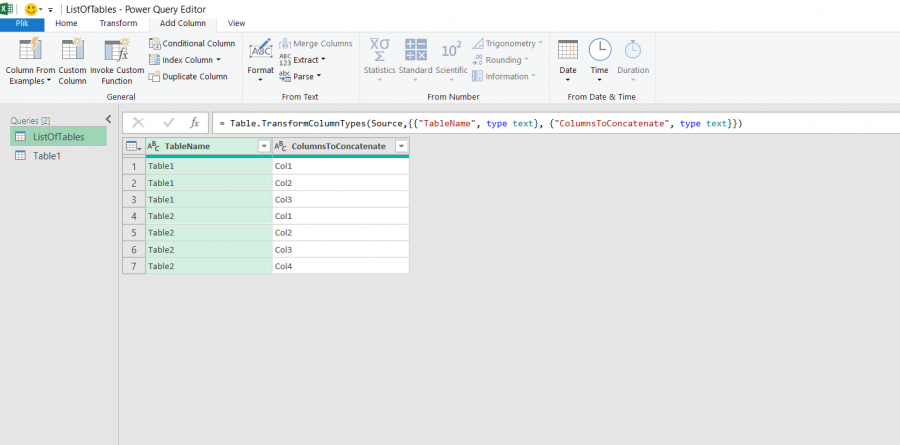The height and width of the screenshot is (445, 900).
Task: Expand Index Column dropdown arrow
Action: 219,60
